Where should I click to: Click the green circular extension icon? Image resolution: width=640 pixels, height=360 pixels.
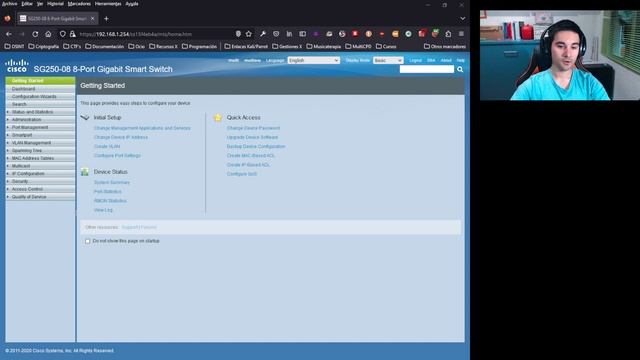[x=408, y=34]
